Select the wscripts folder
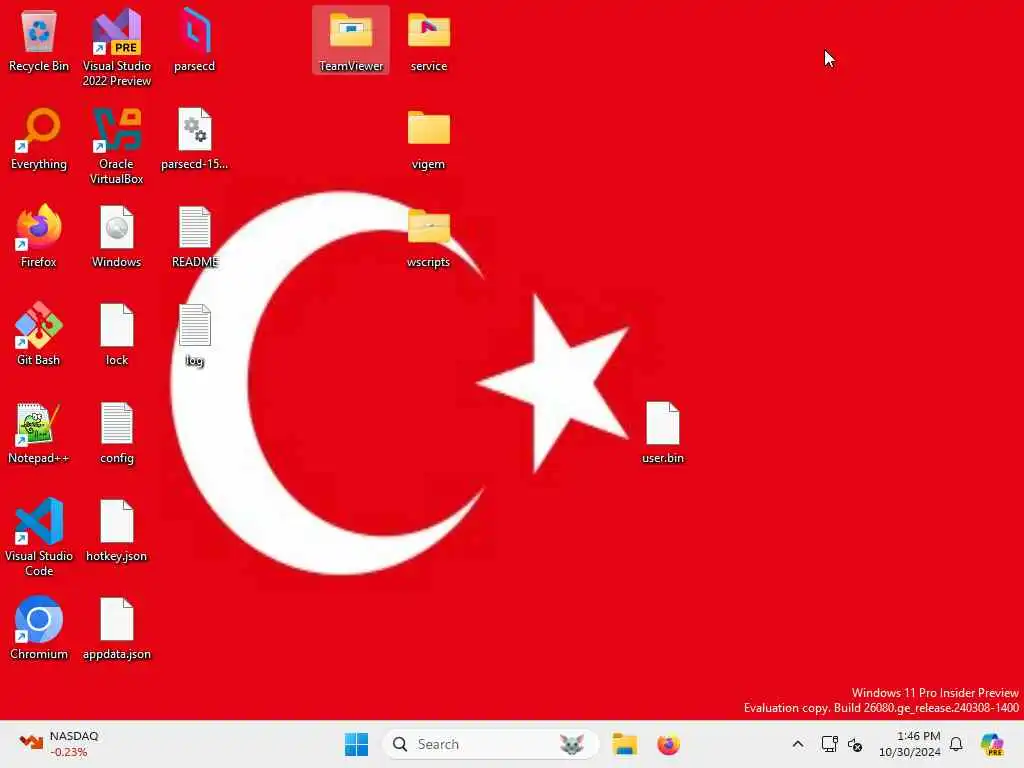Screen dimensions: 1024x768 (x=428, y=236)
